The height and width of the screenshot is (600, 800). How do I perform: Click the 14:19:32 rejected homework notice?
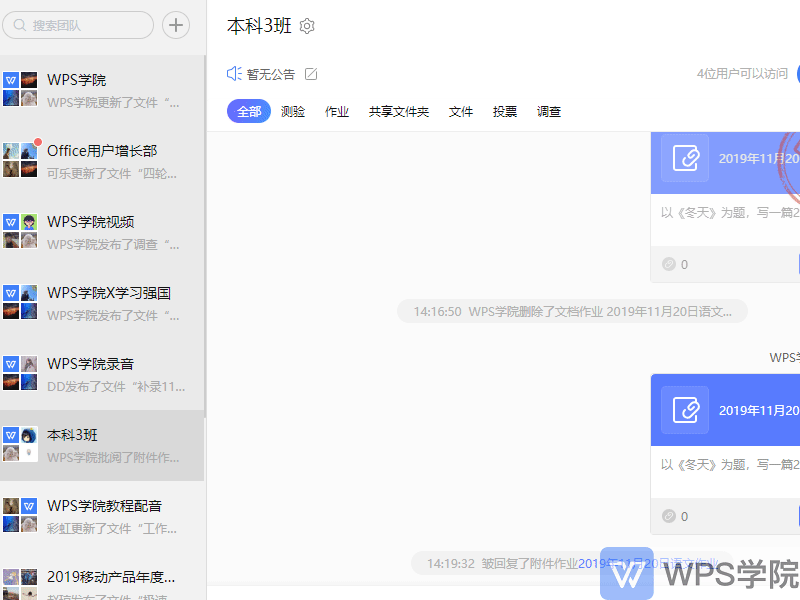(572, 563)
